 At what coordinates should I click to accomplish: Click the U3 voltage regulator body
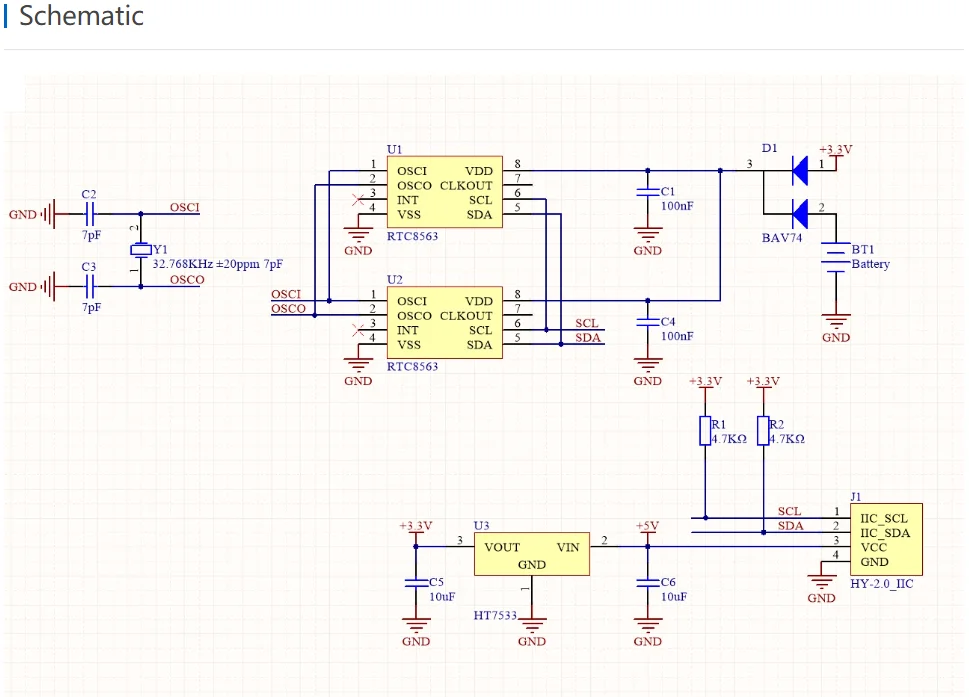coord(531,554)
